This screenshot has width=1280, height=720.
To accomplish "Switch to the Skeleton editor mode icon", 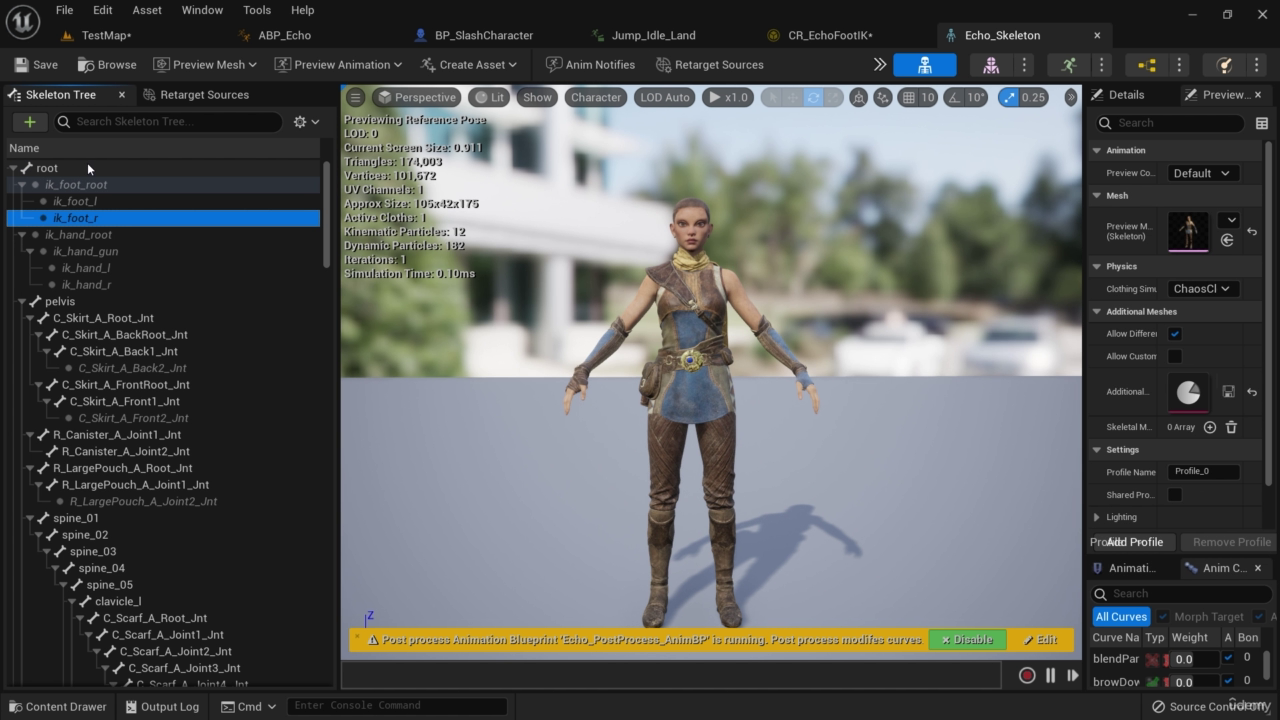I will click(924, 65).
